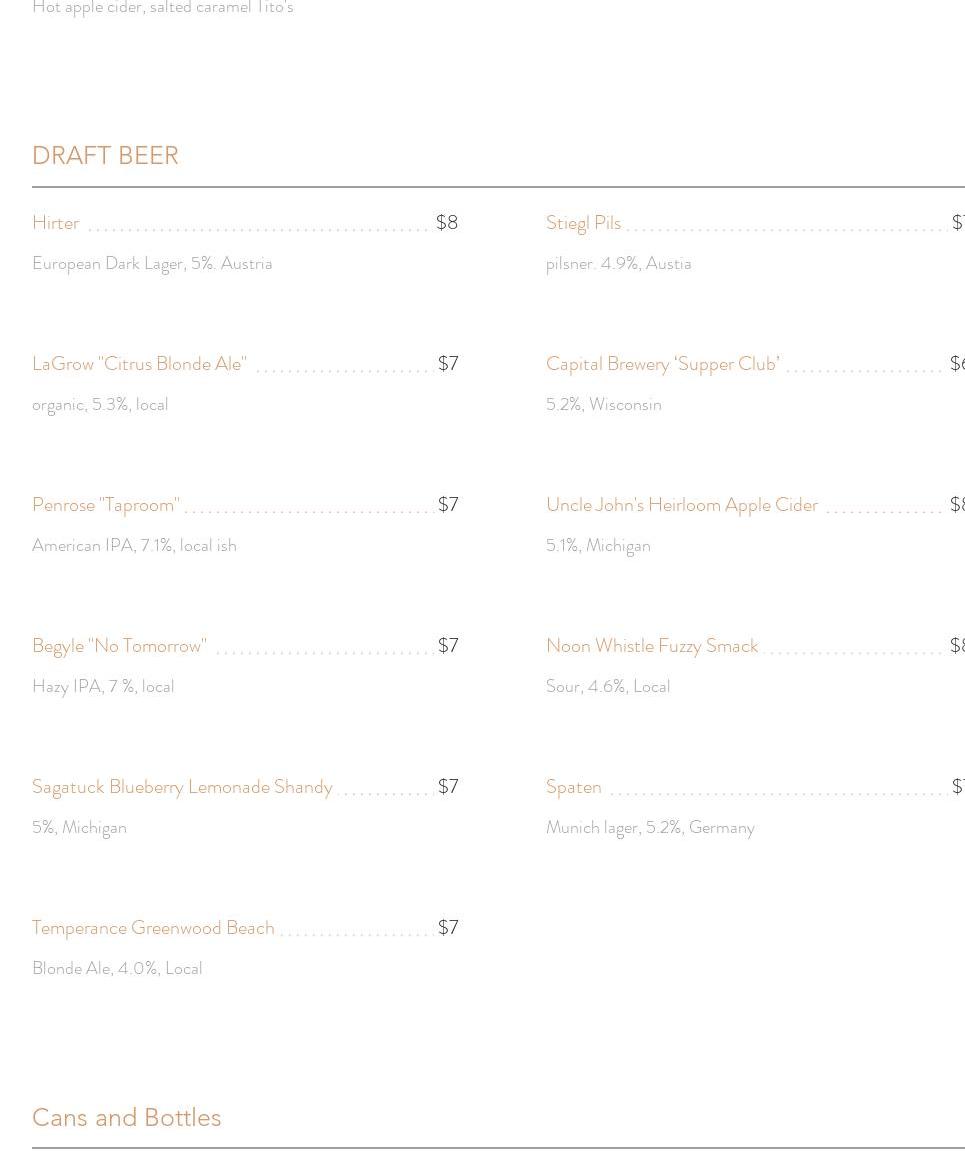
Task: Click the Cans and Bottles heading
Action: [x=126, y=1117]
